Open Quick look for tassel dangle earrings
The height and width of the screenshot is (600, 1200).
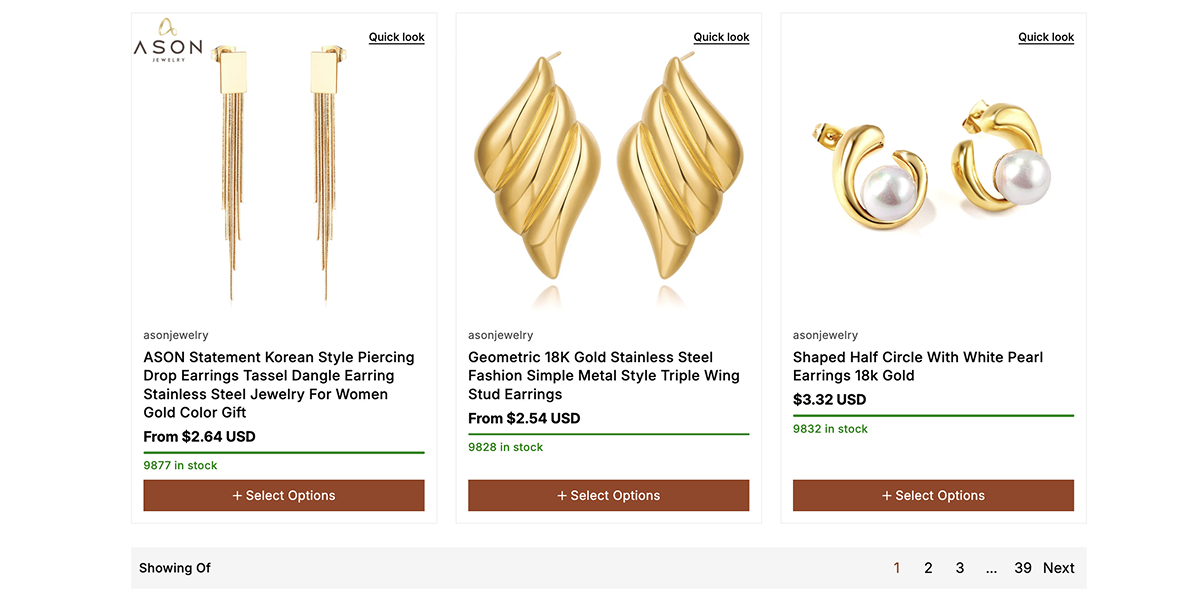coord(396,37)
